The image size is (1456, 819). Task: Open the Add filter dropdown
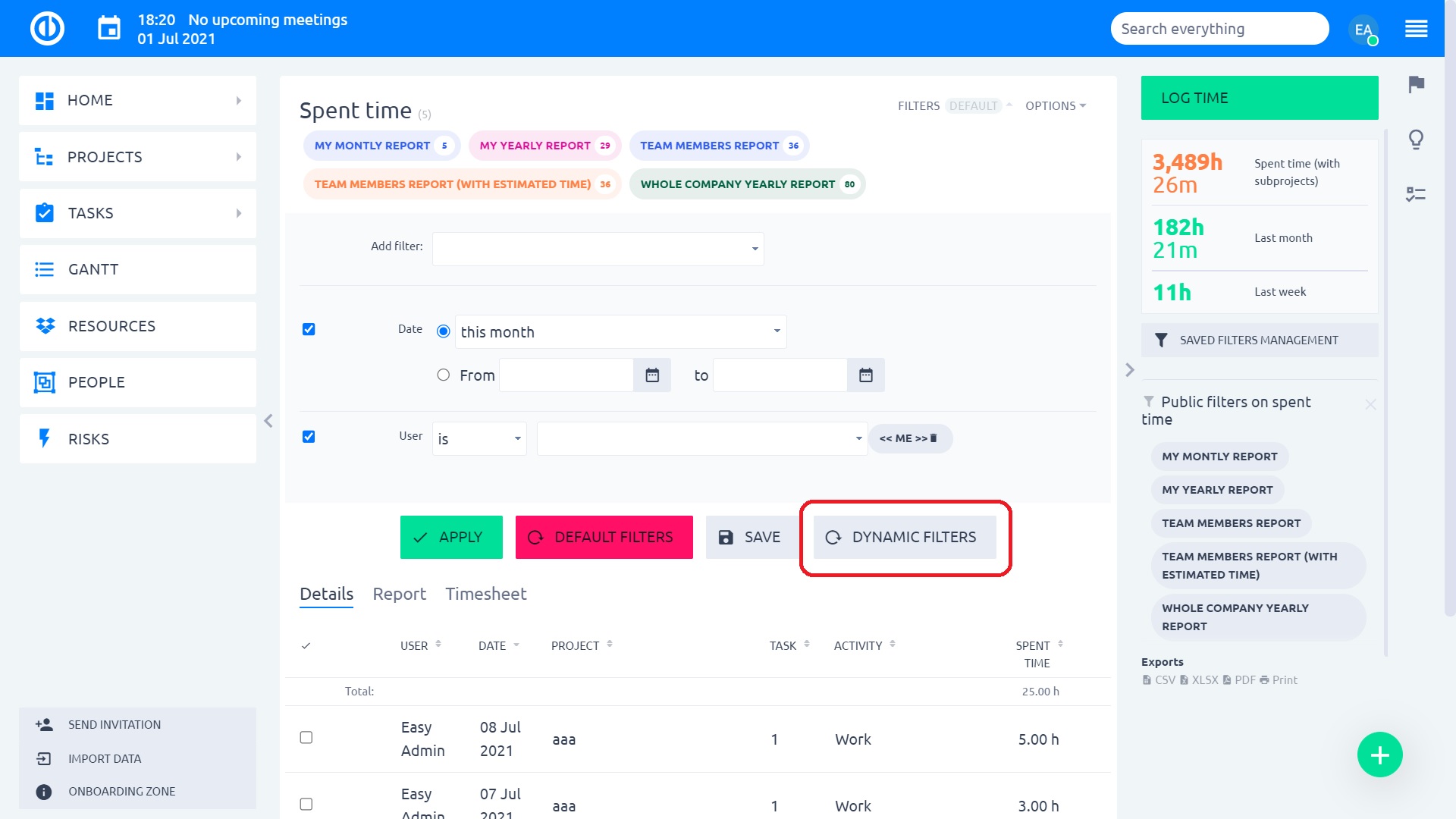coord(598,249)
